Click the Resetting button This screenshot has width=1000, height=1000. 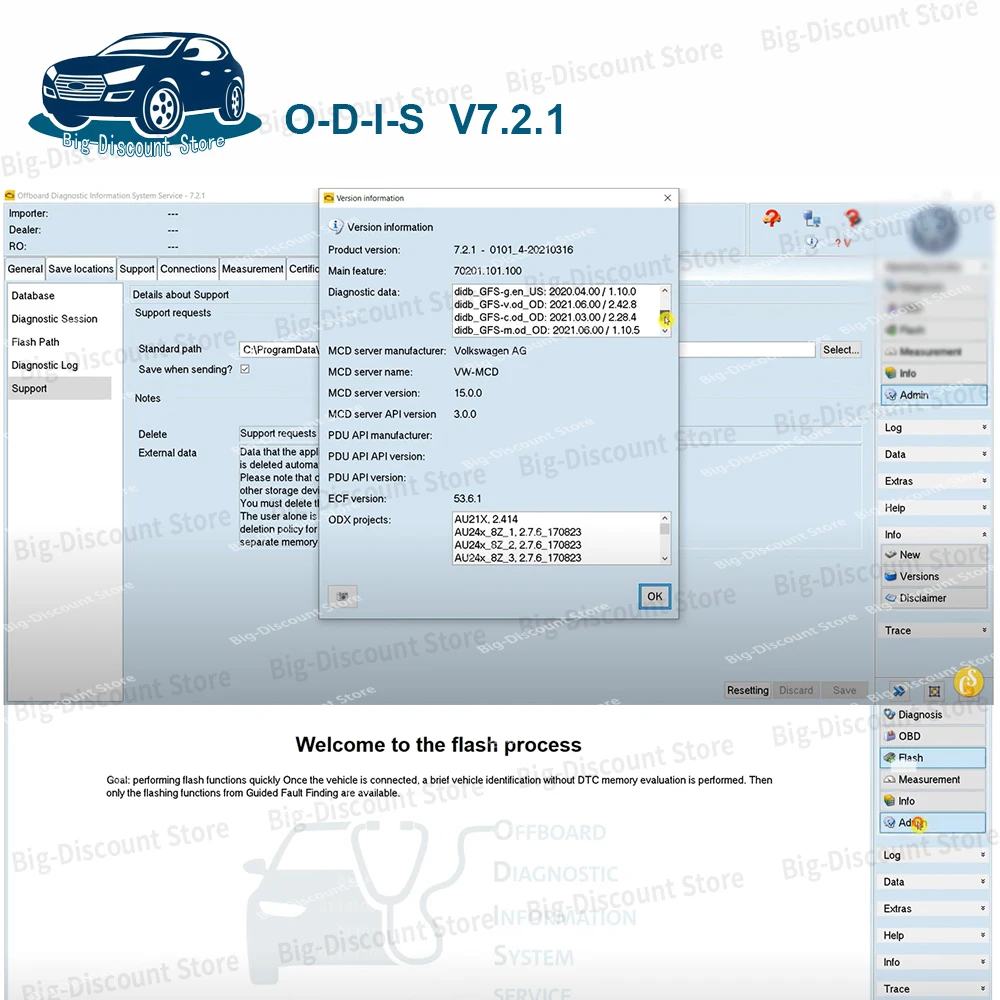coord(747,690)
